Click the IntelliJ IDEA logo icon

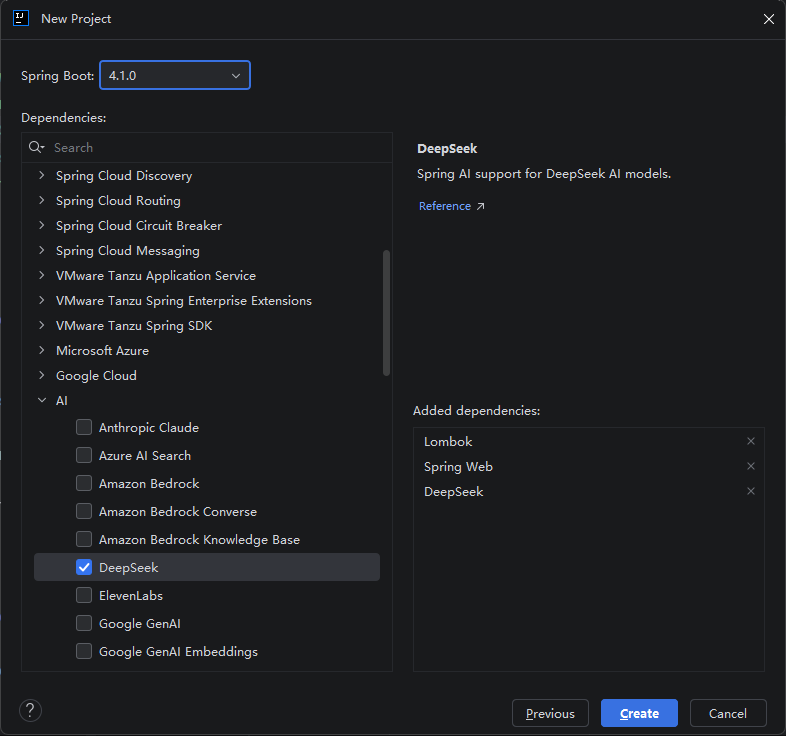click(21, 18)
